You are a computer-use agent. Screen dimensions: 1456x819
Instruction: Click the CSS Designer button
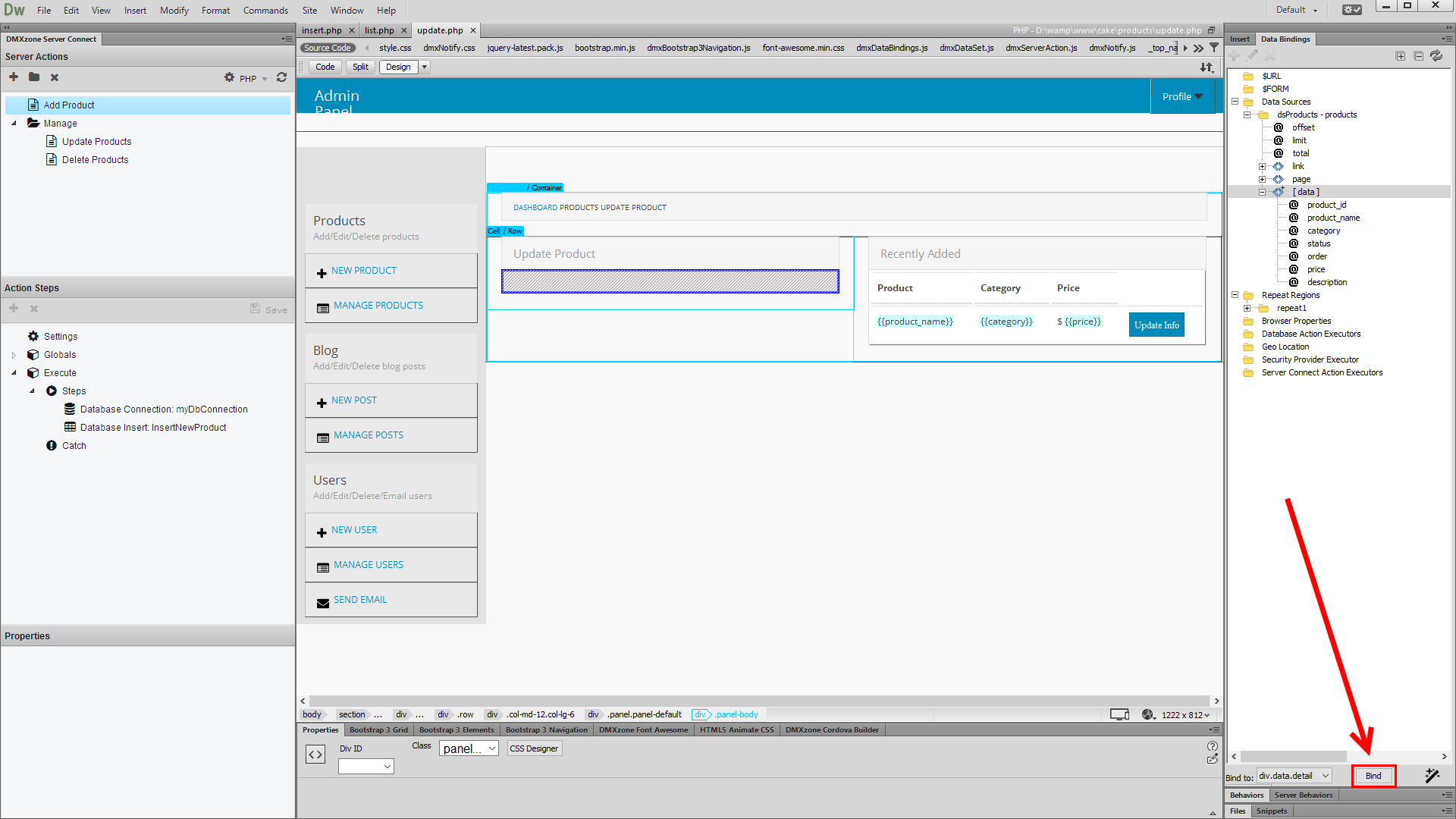tap(534, 748)
